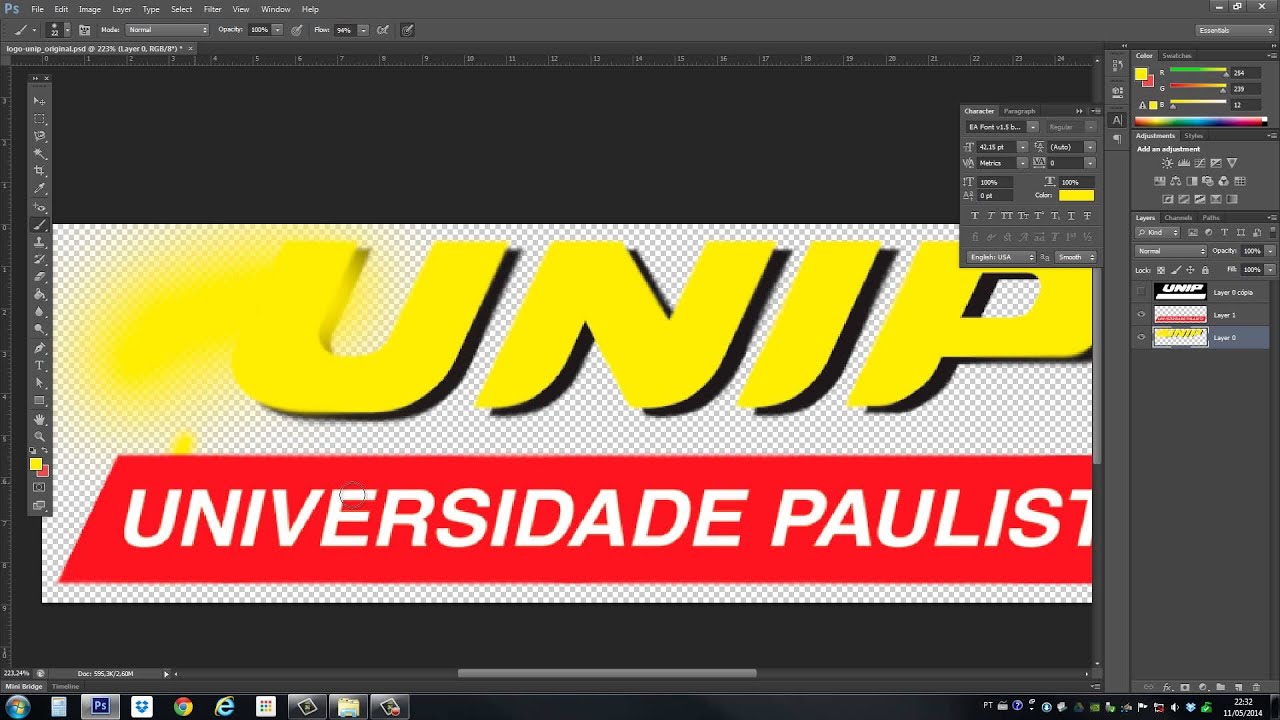Switch to the Paths tab

pyautogui.click(x=1211, y=217)
